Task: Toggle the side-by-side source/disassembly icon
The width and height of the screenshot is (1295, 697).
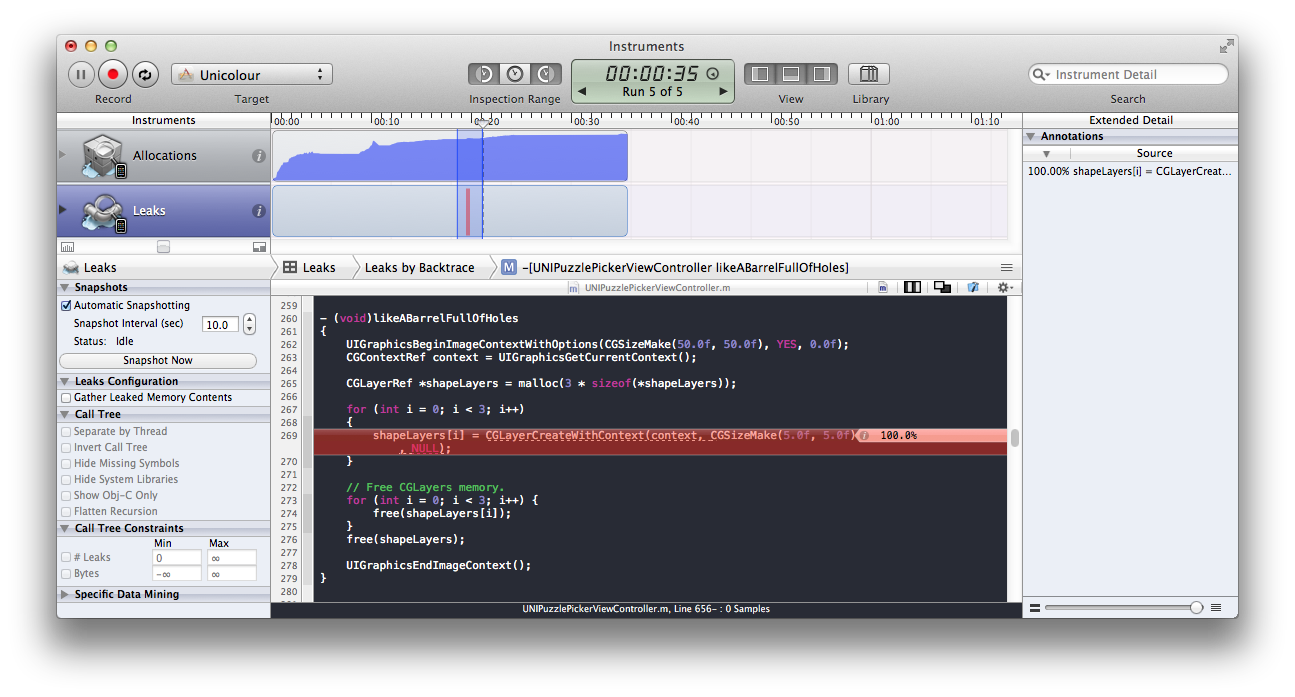Action: tap(912, 288)
